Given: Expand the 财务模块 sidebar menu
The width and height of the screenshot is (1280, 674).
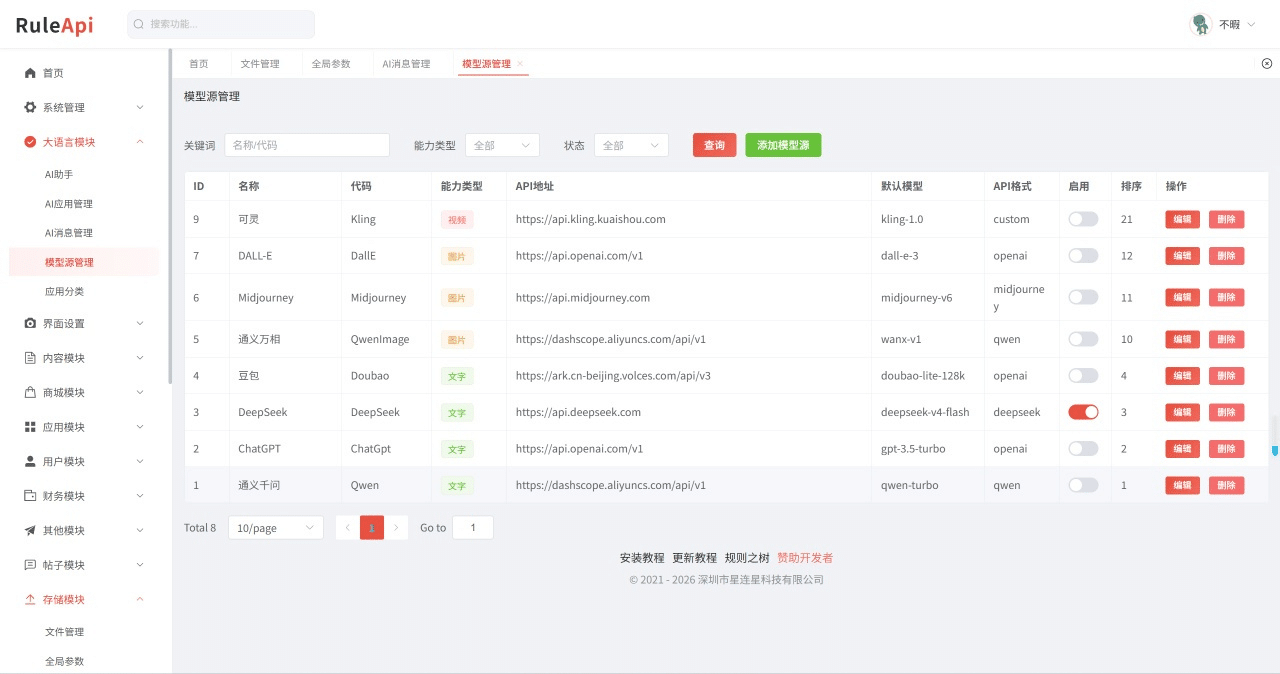Looking at the screenshot, I should [140, 496].
